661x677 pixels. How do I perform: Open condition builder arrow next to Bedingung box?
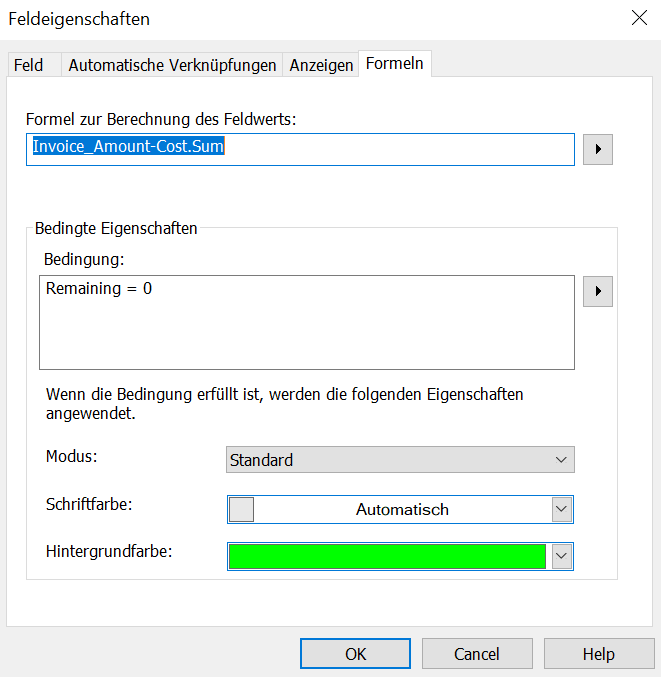click(x=598, y=291)
